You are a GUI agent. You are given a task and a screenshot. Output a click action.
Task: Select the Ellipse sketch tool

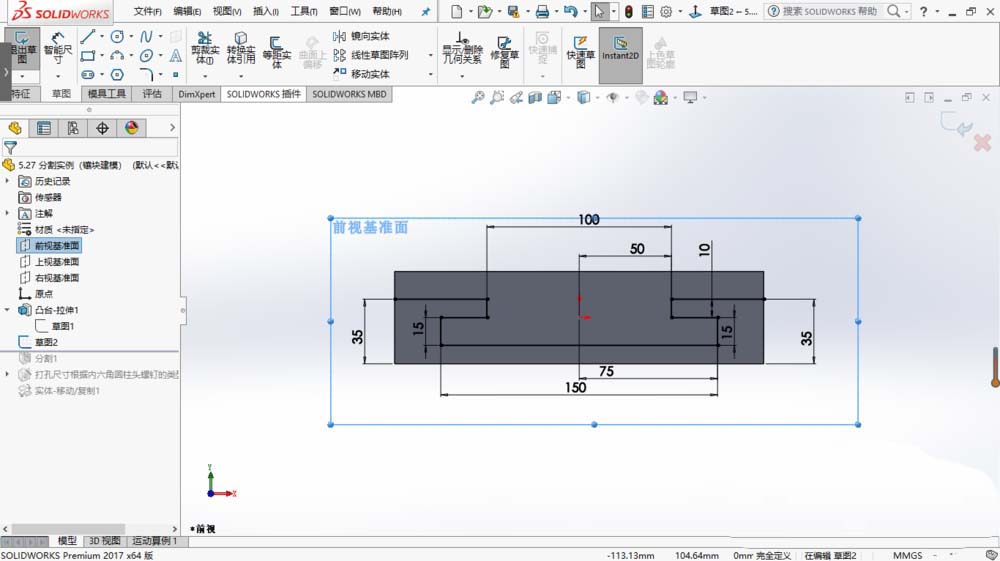click(x=147, y=55)
